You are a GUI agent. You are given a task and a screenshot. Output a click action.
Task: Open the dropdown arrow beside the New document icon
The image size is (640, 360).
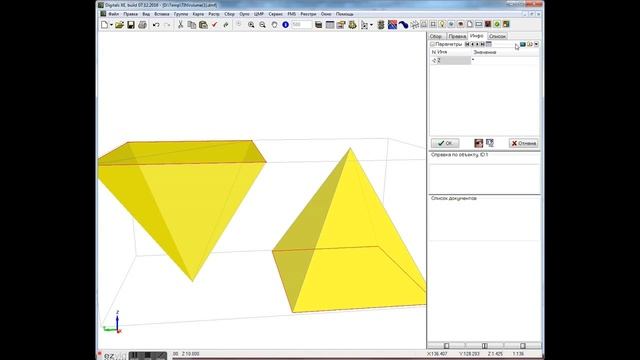coord(111,25)
